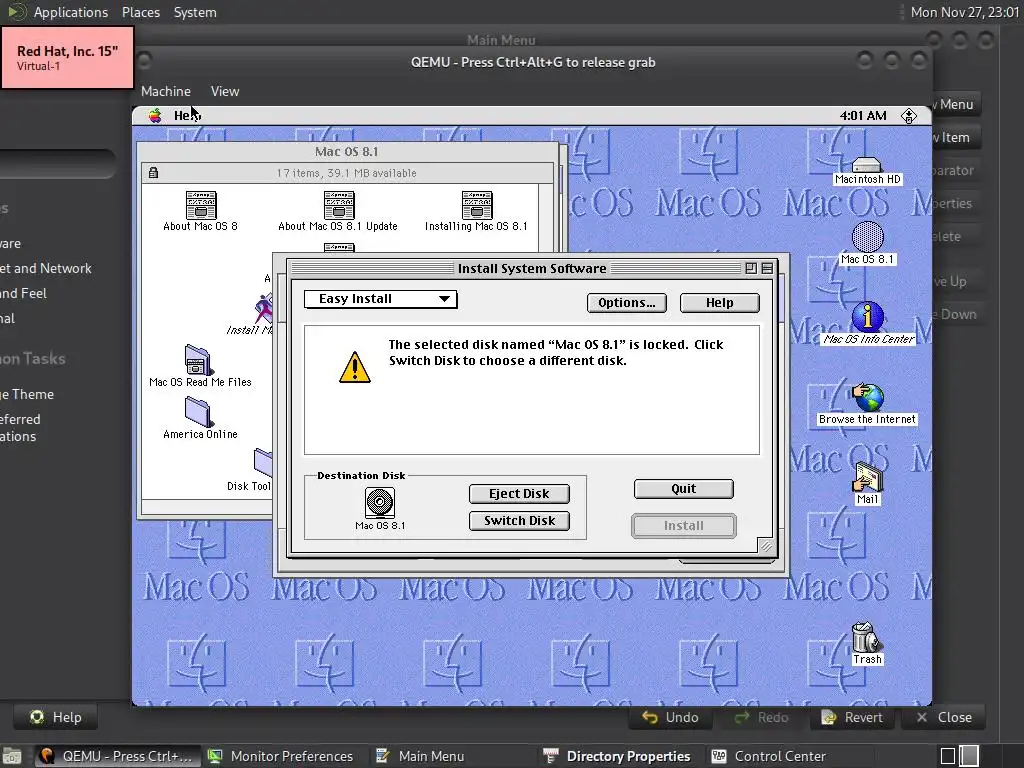Viewport: 1024px width, 768px height.
Task: Click the Destination Disk Mac OS 8.1 icon
Action: pos(379,503)
